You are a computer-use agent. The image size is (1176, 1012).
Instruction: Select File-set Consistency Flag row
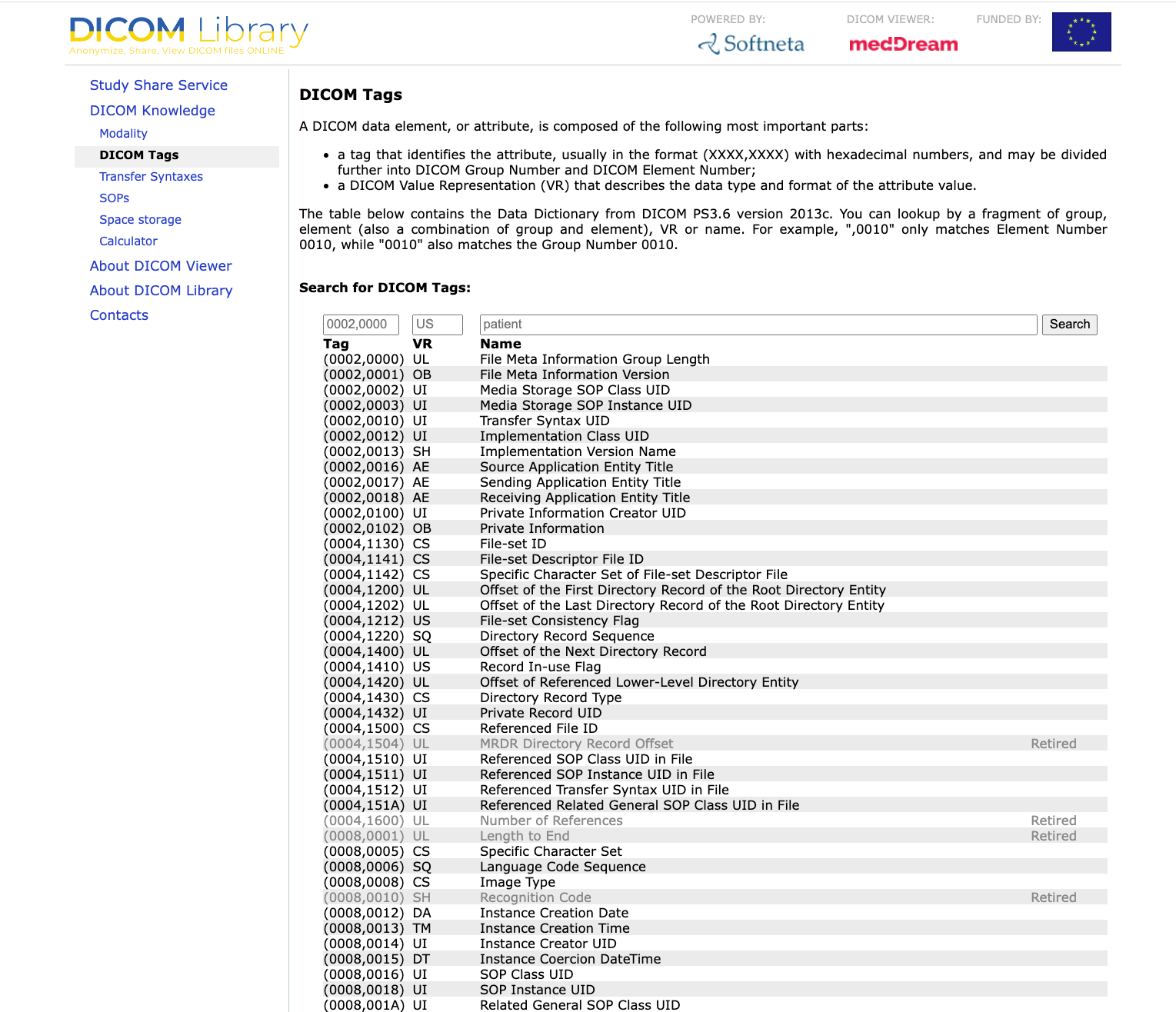coord(715,621)
